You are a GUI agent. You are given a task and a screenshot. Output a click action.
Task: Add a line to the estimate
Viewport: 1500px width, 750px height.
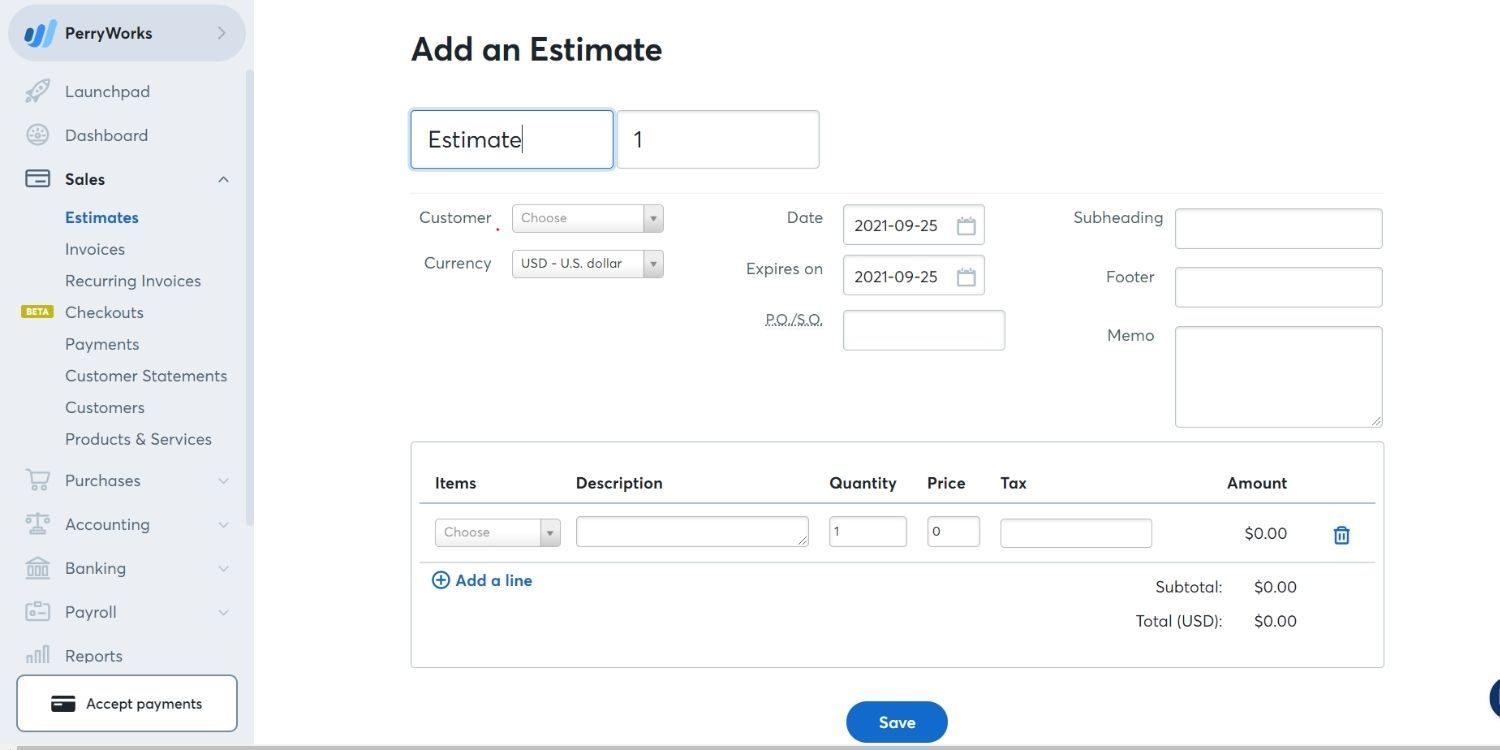point(482,580)
